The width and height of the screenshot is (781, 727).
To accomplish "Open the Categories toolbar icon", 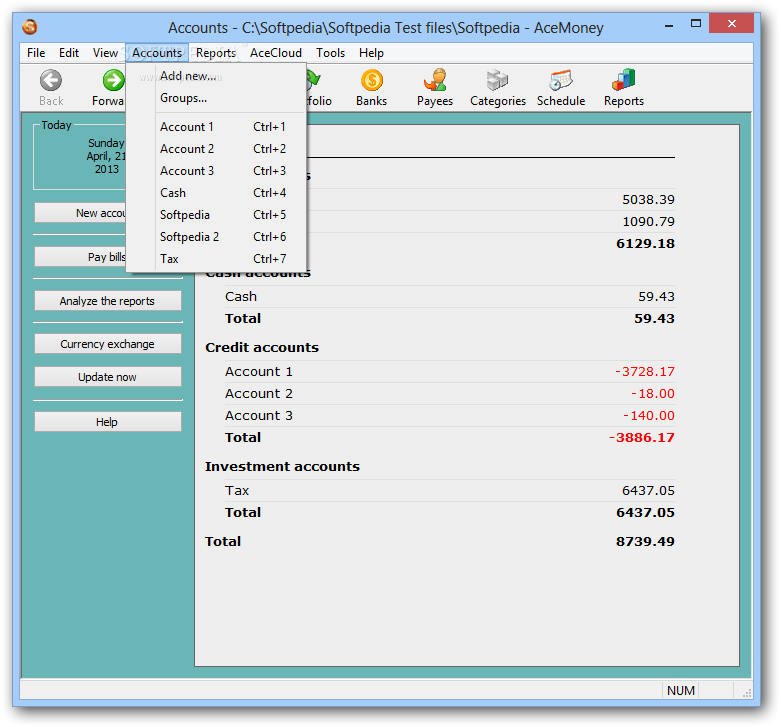I will click(x=497, y=80).
